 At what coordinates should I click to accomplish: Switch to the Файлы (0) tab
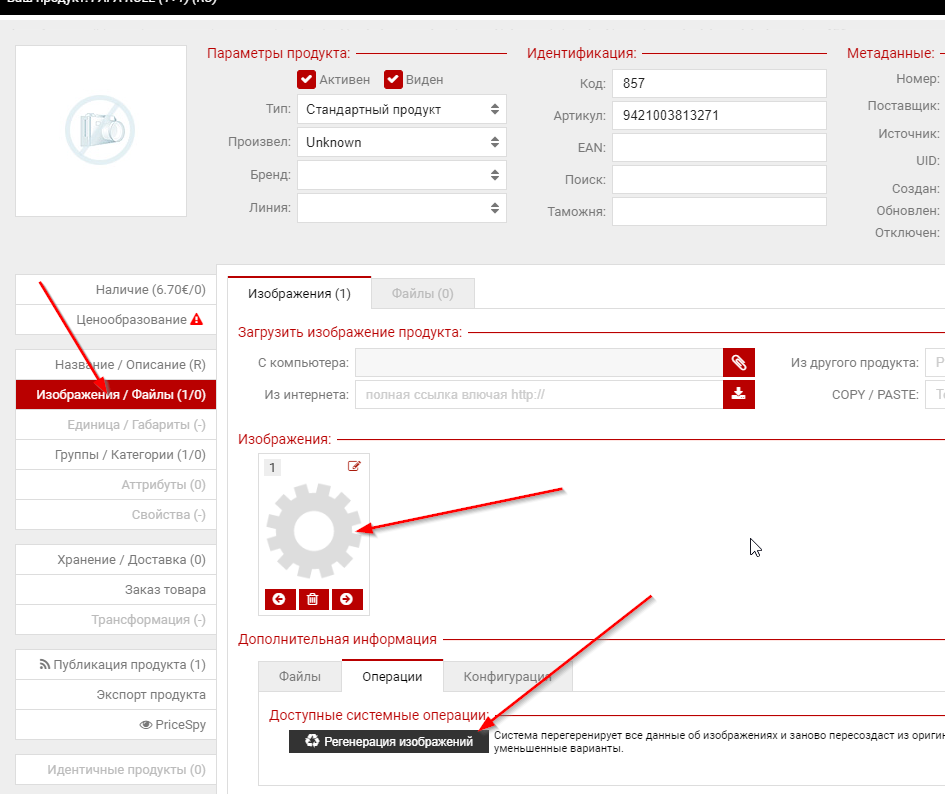tap(422, 294)
